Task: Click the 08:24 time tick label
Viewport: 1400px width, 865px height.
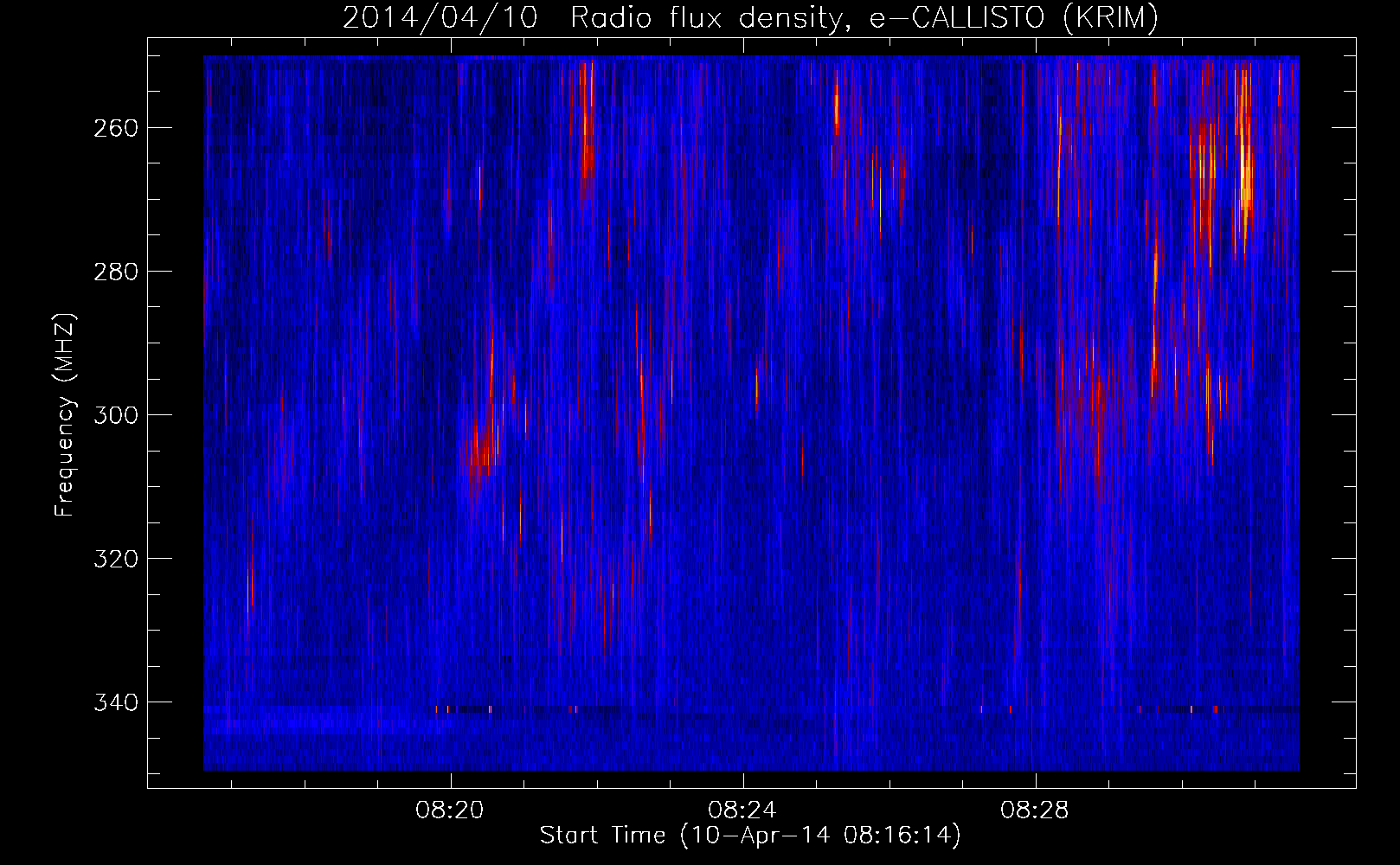Action: (x=742, y=811)
